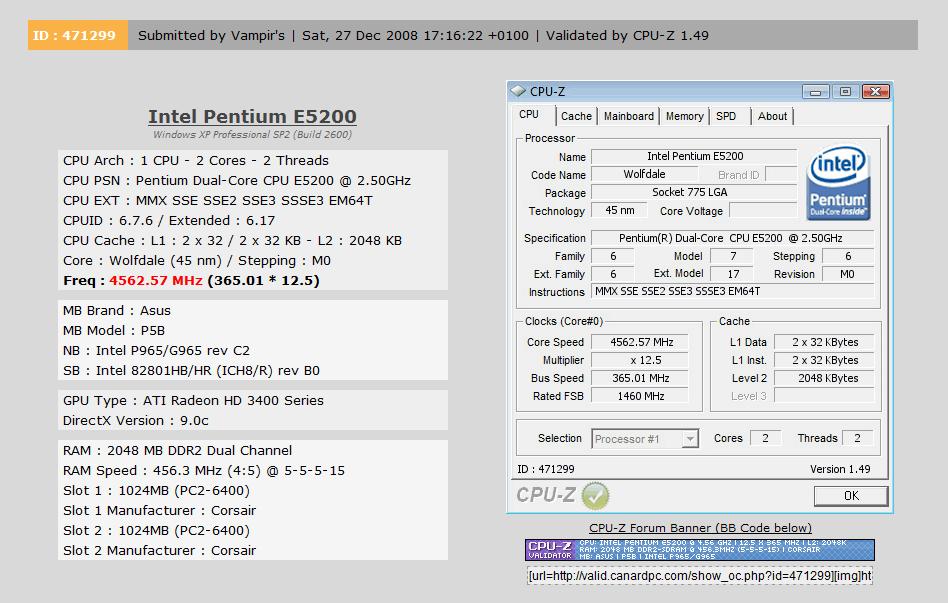
Task: Click the Instructions field MMX SSE SSE2
Action: [732, 292]
